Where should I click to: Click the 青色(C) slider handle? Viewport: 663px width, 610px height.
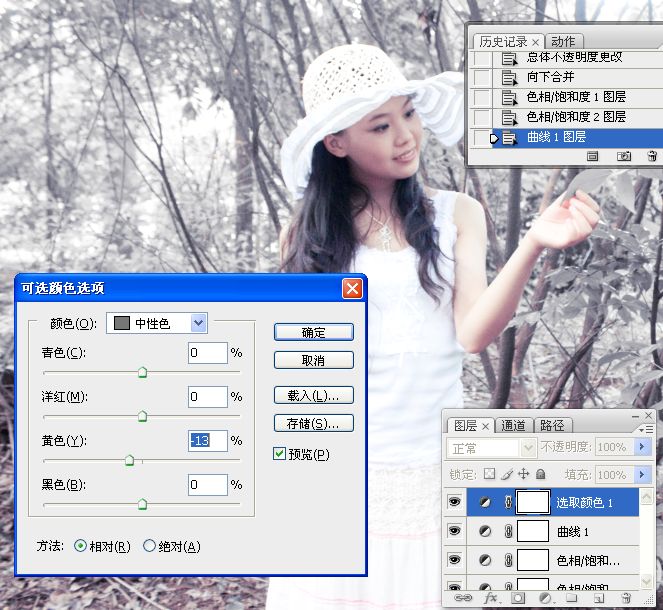(142, 372)
